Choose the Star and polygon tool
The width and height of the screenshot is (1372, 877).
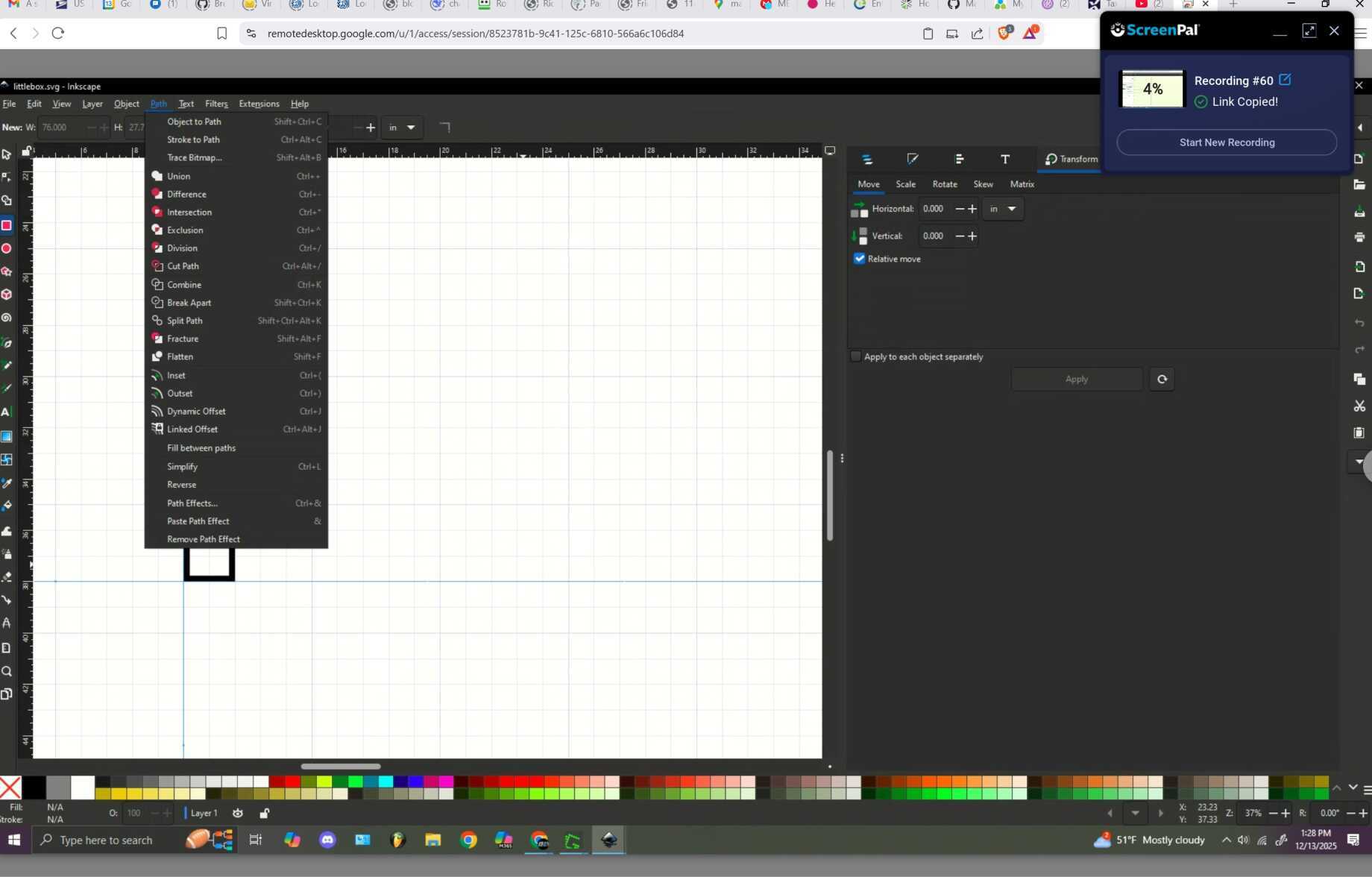pyautogui.click(x=7, y=271)
